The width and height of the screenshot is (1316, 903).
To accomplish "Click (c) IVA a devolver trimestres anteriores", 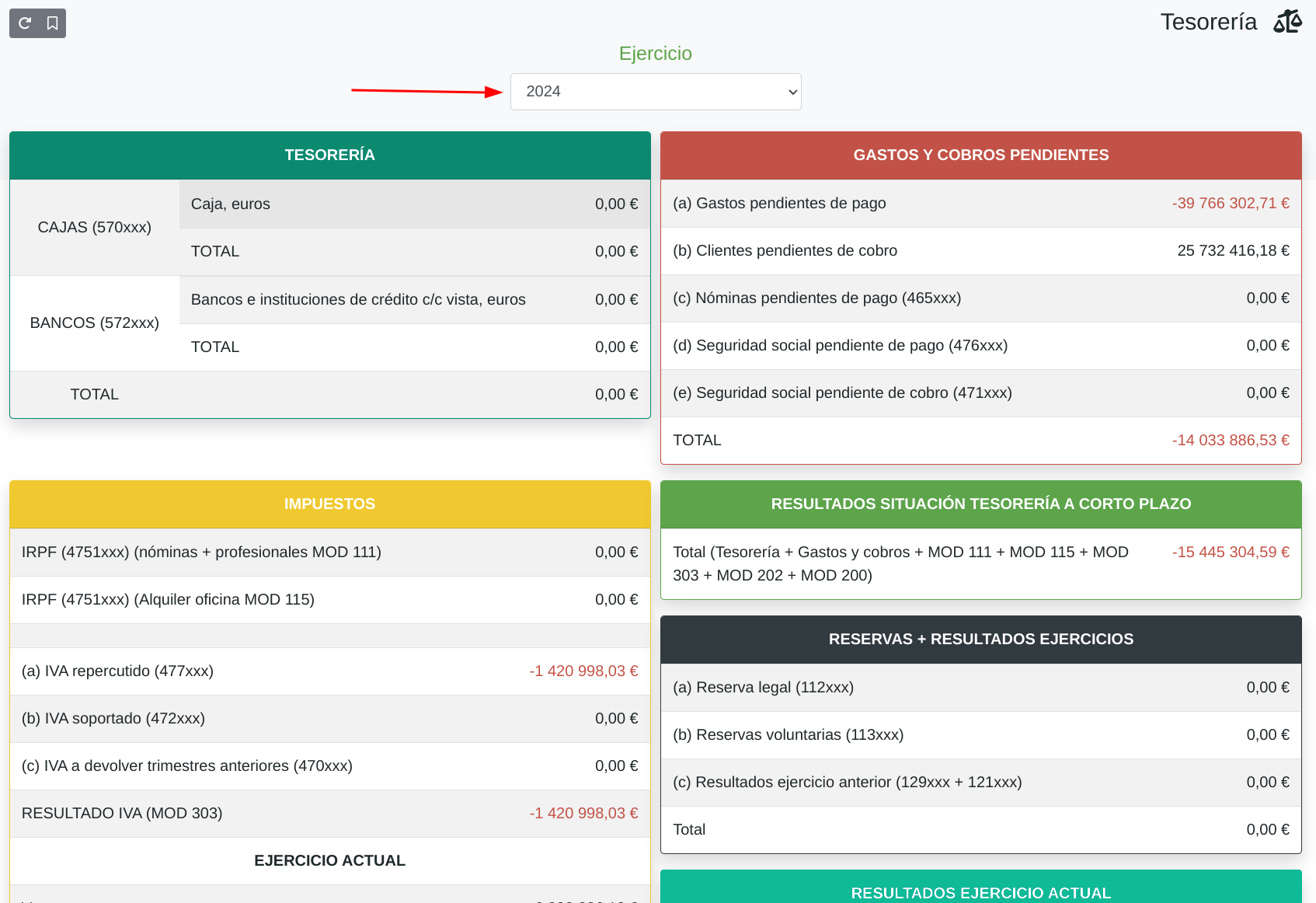I will point(187,766).
